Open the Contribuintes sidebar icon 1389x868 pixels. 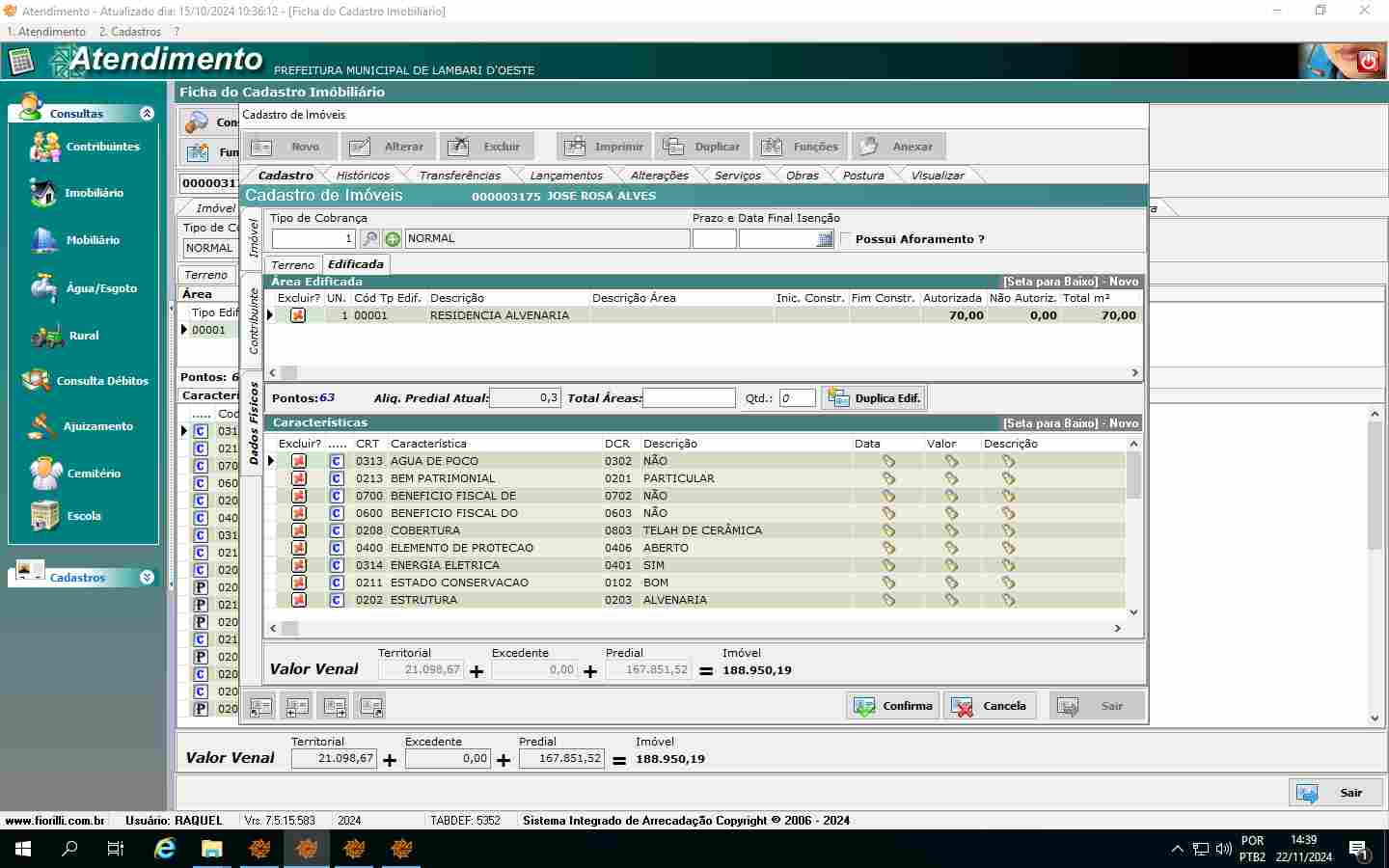click(44, 147)
